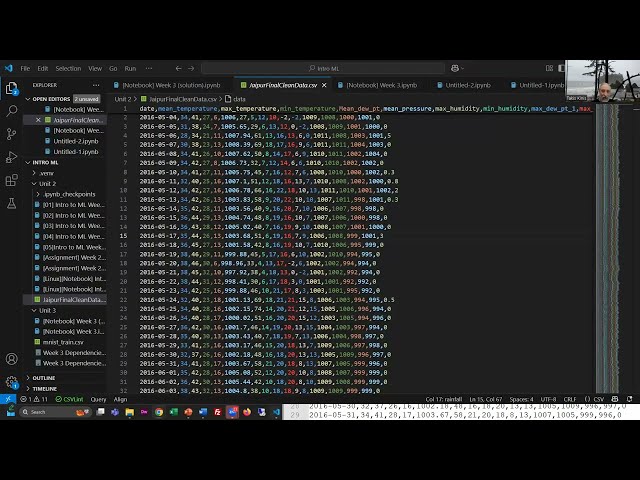Open mnist_train.csv in the explorer
Image resolution: width=640 pixels, height=480 pixels.
pos(63,342)
